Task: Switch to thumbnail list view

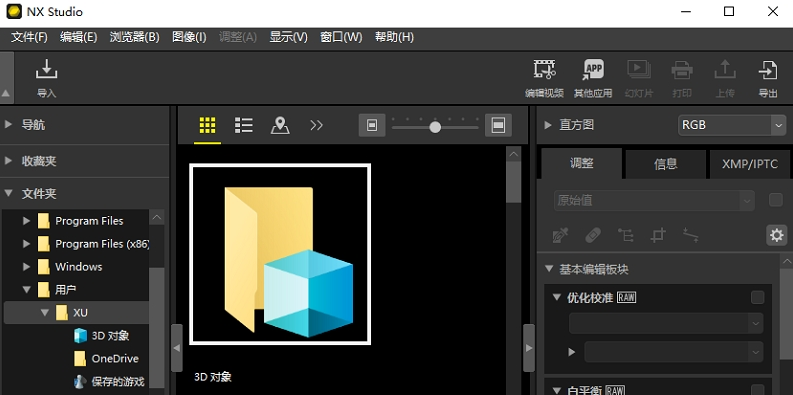Action: [x=244, y=125]
